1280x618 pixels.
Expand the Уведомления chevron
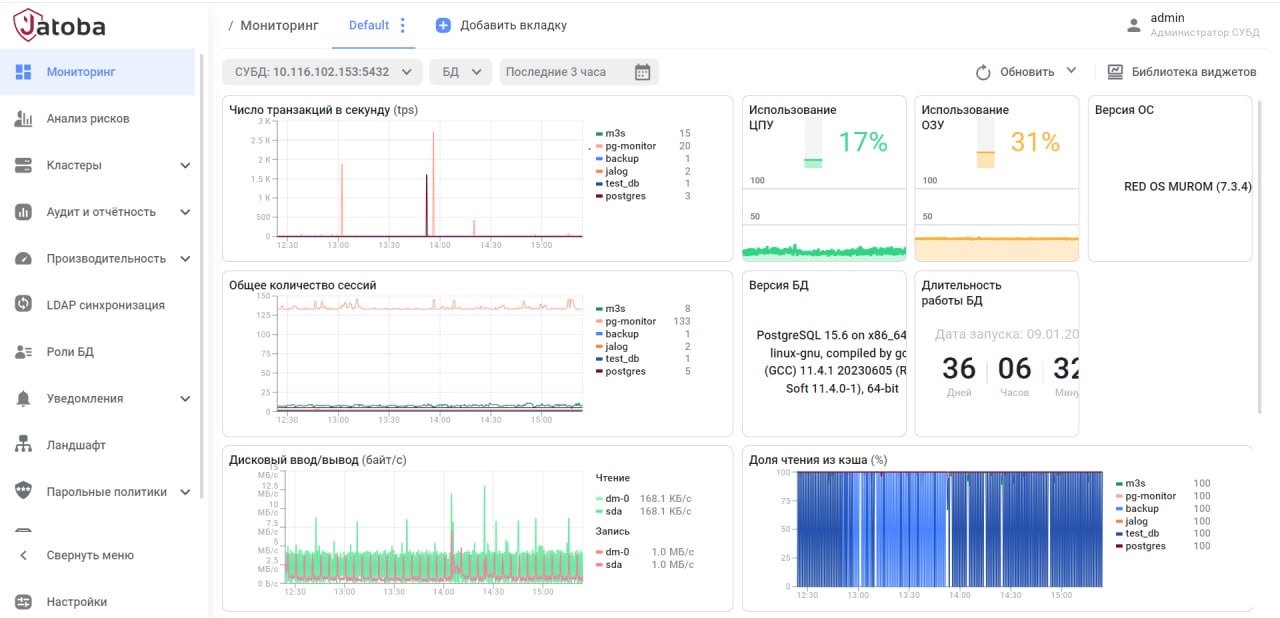[185, 398]
